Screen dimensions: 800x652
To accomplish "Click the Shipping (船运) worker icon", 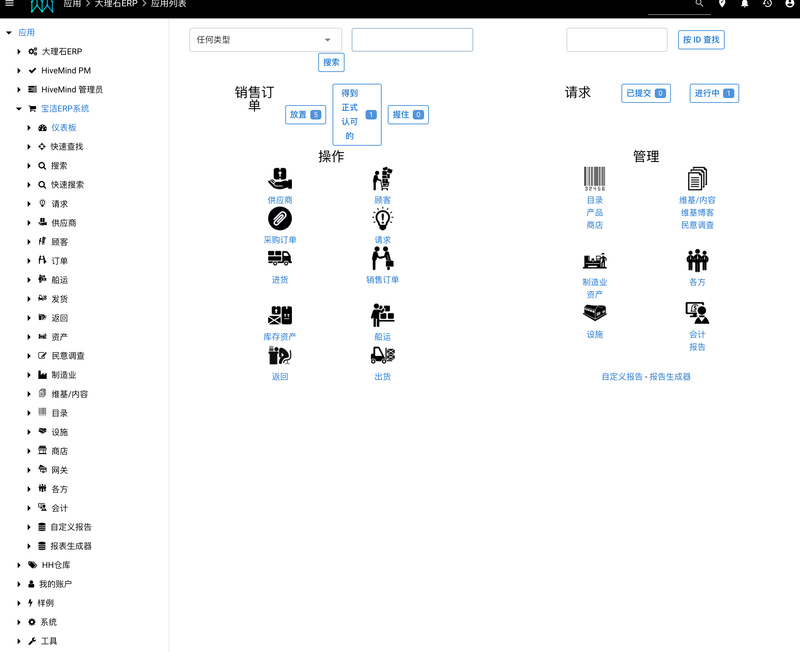I will click(382, 315).
